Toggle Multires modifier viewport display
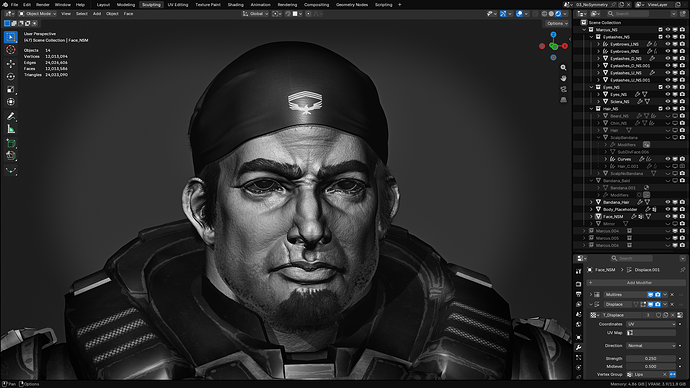 650,294
